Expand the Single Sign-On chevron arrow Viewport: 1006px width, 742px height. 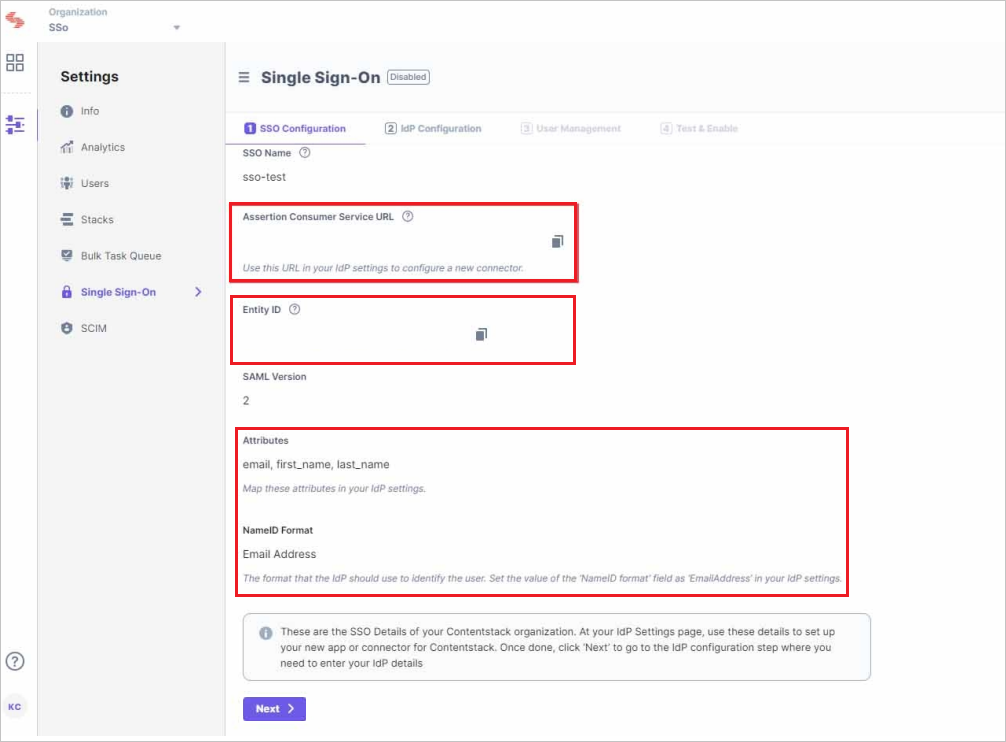point(198,292)
